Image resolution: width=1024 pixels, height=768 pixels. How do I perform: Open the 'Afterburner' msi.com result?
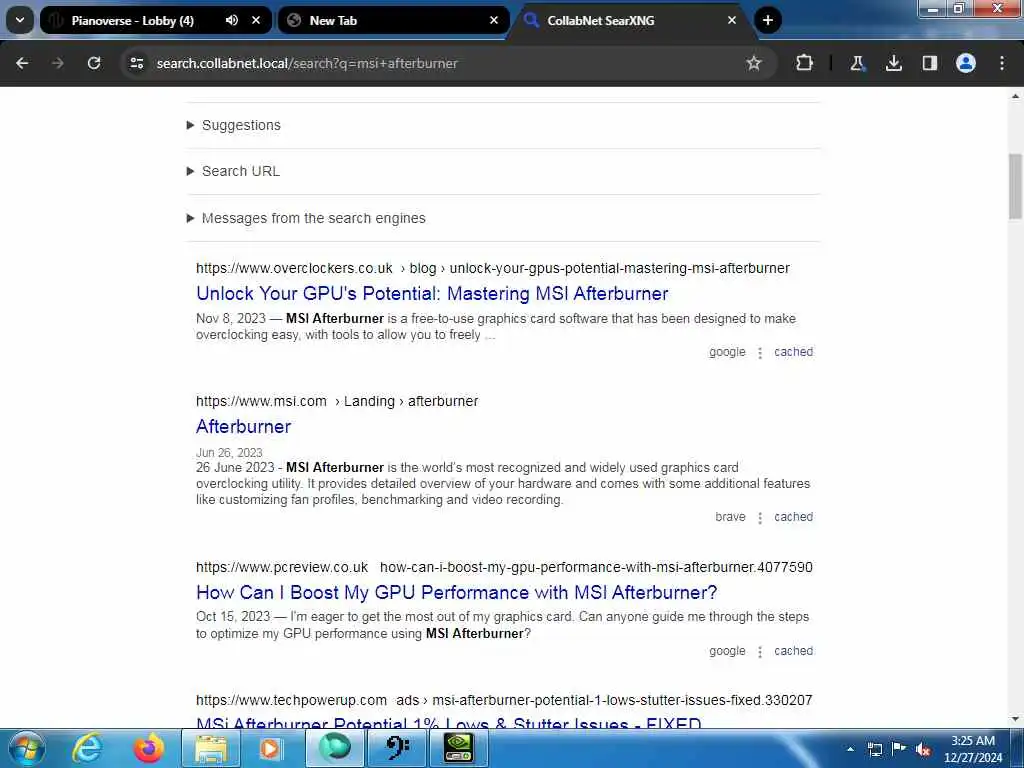tap(244, 426)
